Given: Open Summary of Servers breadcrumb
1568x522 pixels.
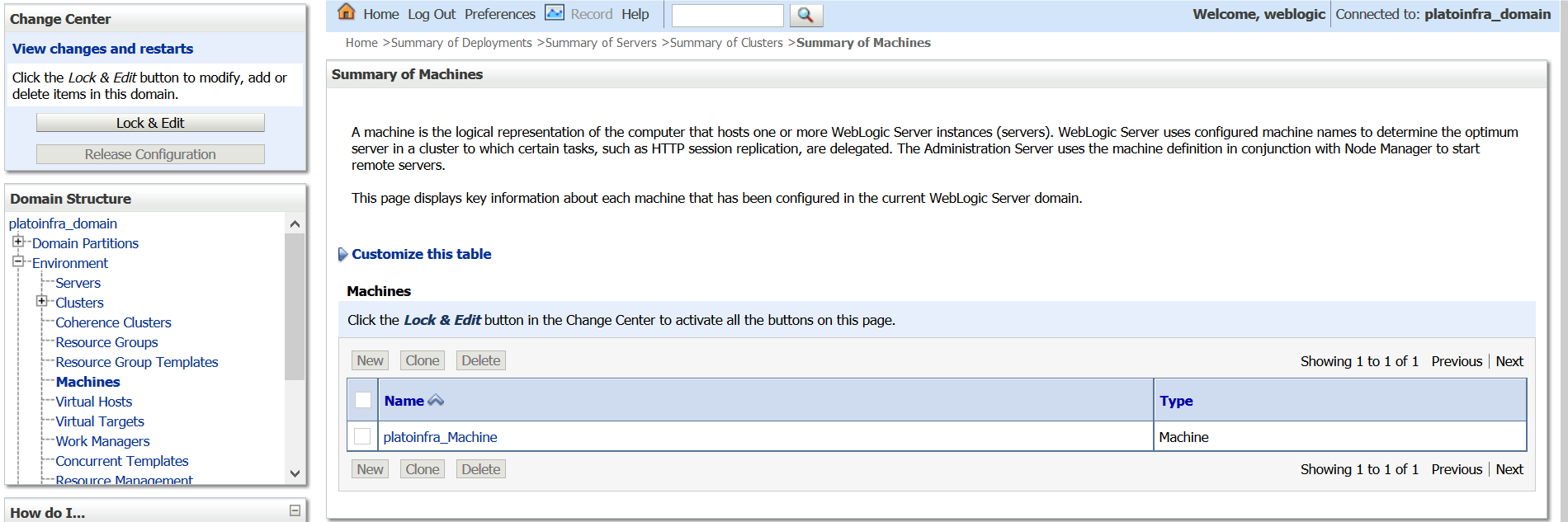Looking at the screenshot, I should pos(601,43).
